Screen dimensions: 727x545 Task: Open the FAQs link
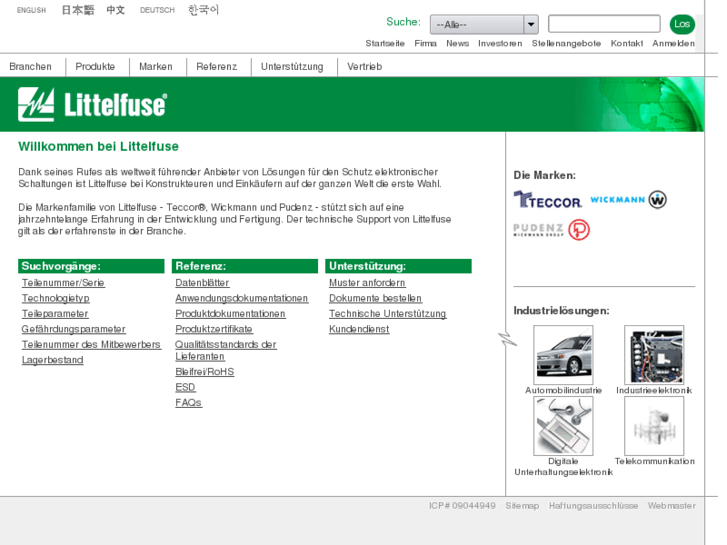(x=188, y=403)
